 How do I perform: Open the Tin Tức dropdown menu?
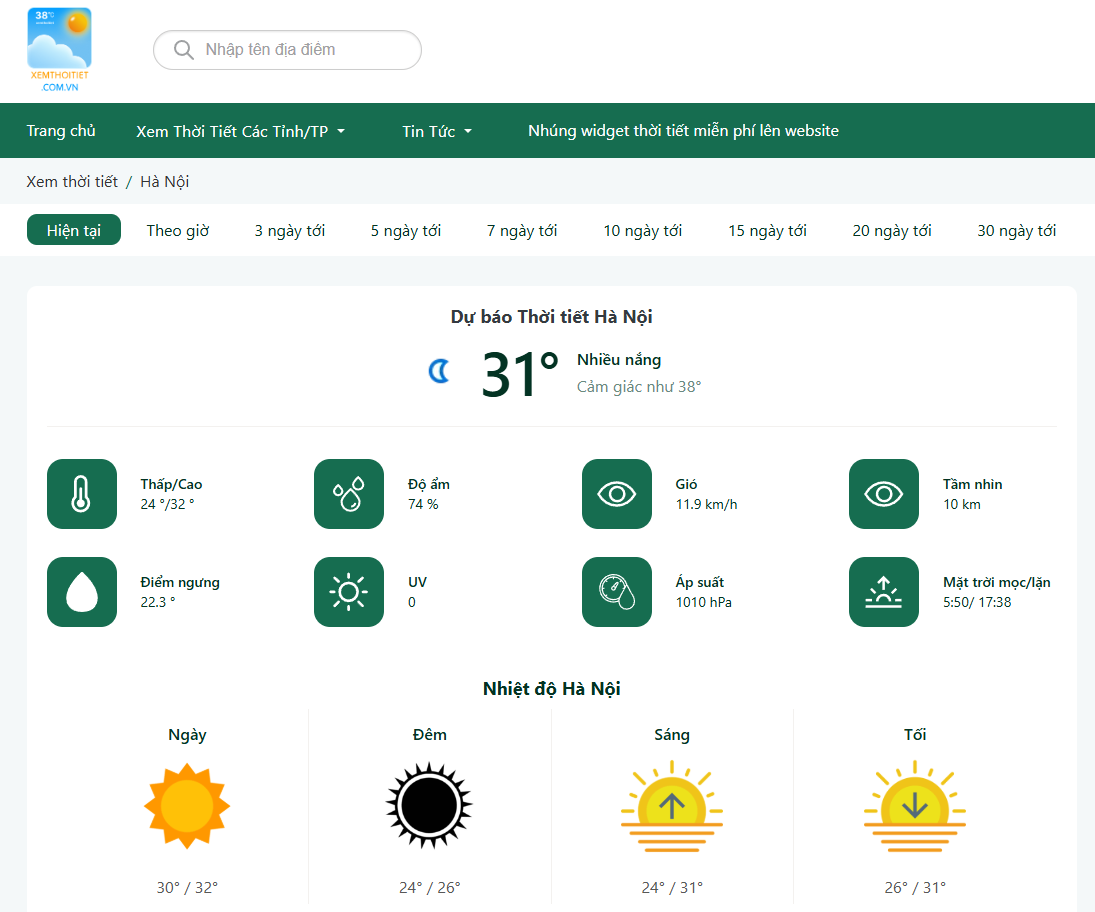click(x=437, y=131)
